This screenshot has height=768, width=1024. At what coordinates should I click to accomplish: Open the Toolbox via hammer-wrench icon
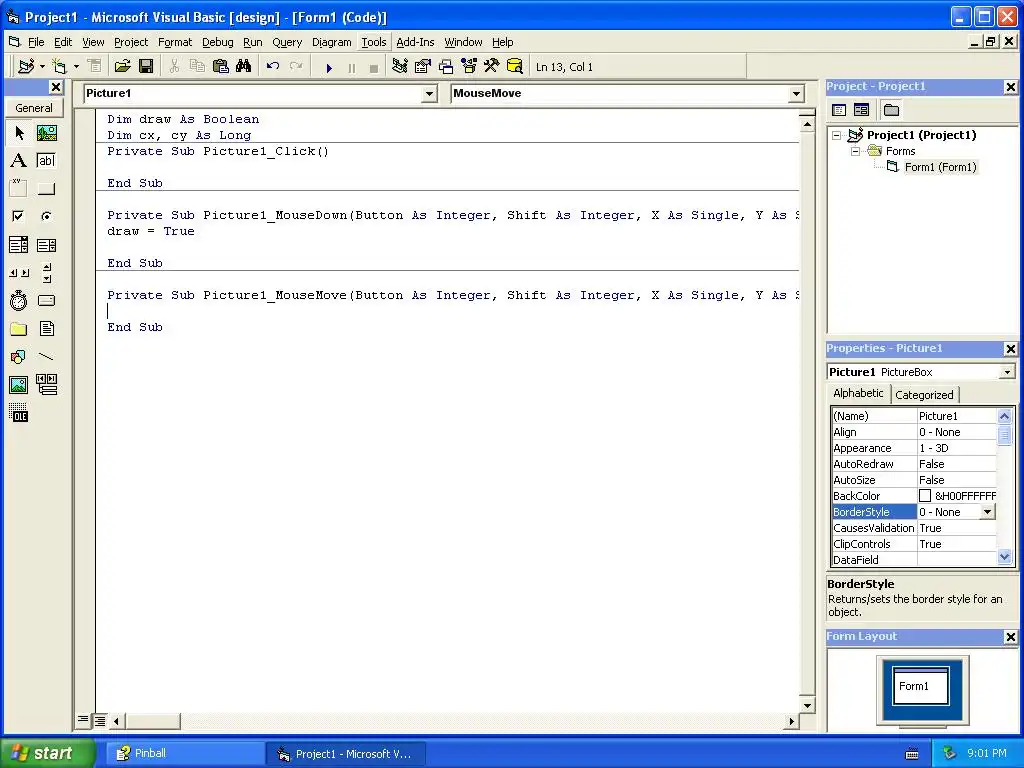(x=492, y=67)
